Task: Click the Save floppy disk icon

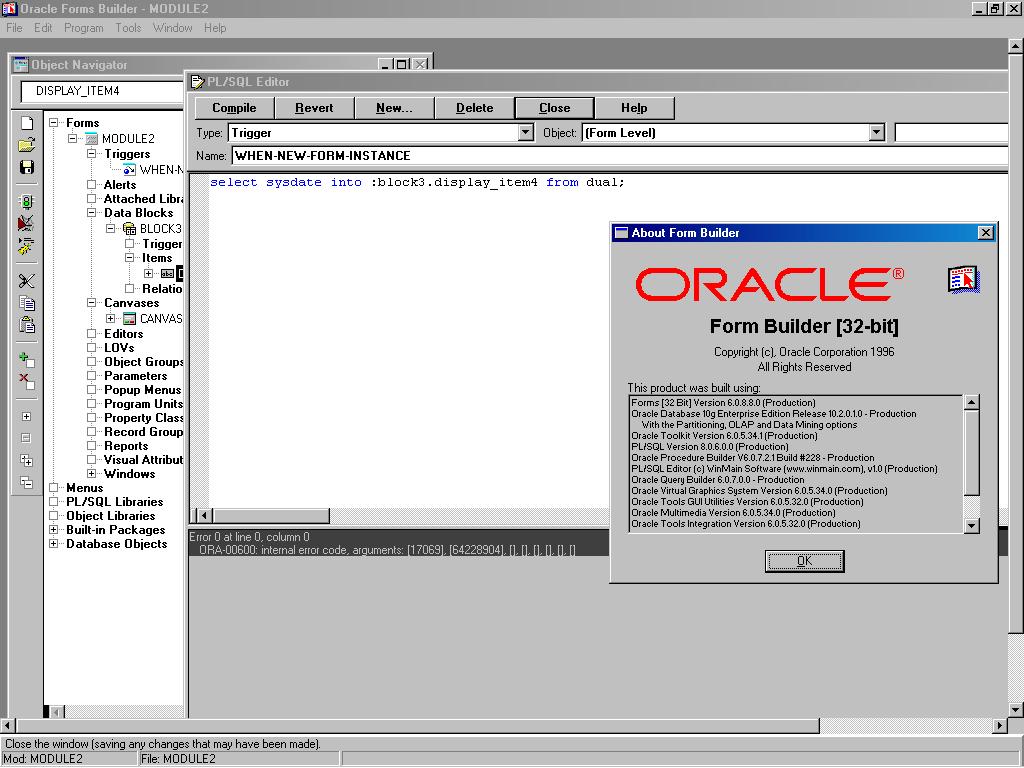Action: coord(27,167)
